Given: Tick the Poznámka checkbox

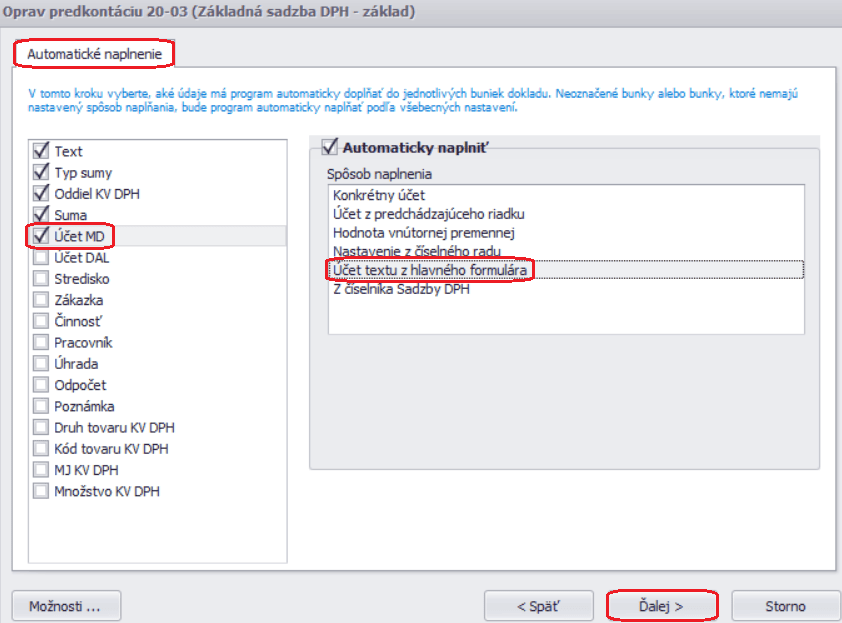Looking at the screenshot, I should [x=41, y=406].
